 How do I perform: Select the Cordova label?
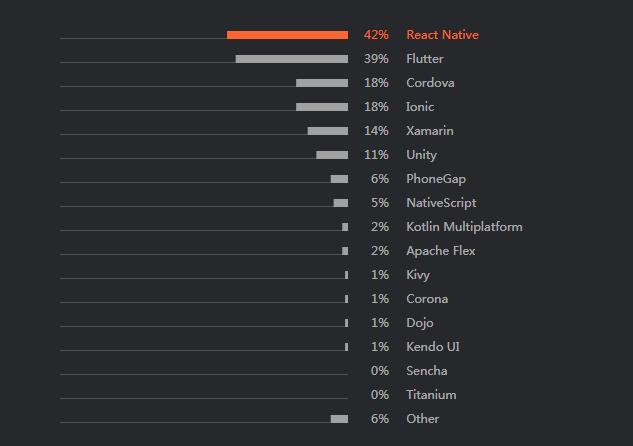coord(430,83)
